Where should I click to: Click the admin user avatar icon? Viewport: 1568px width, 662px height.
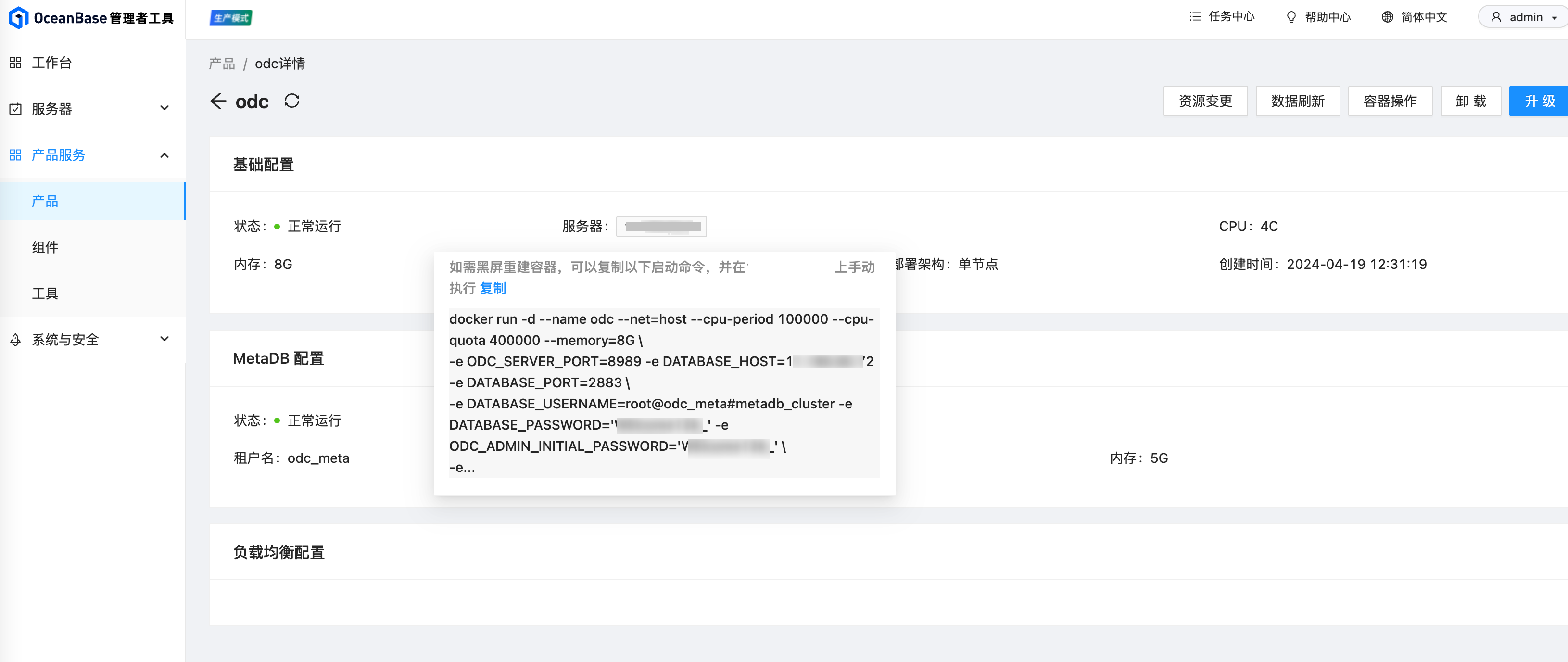[1496, 16]
